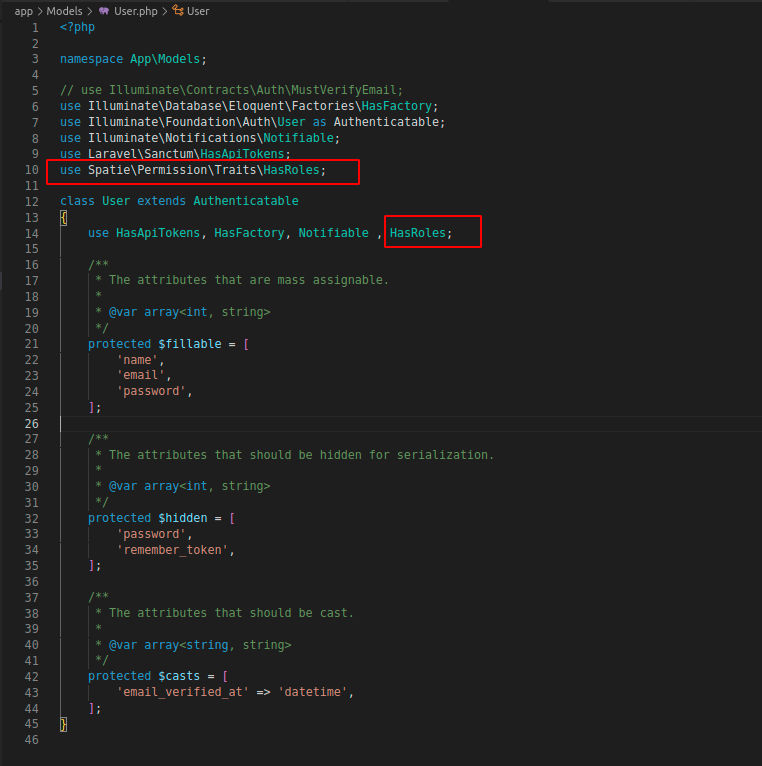This screenshot has height=766, width=762.
Task: Click HasRoles in the Spatie import line
Action: coord(291,170)
